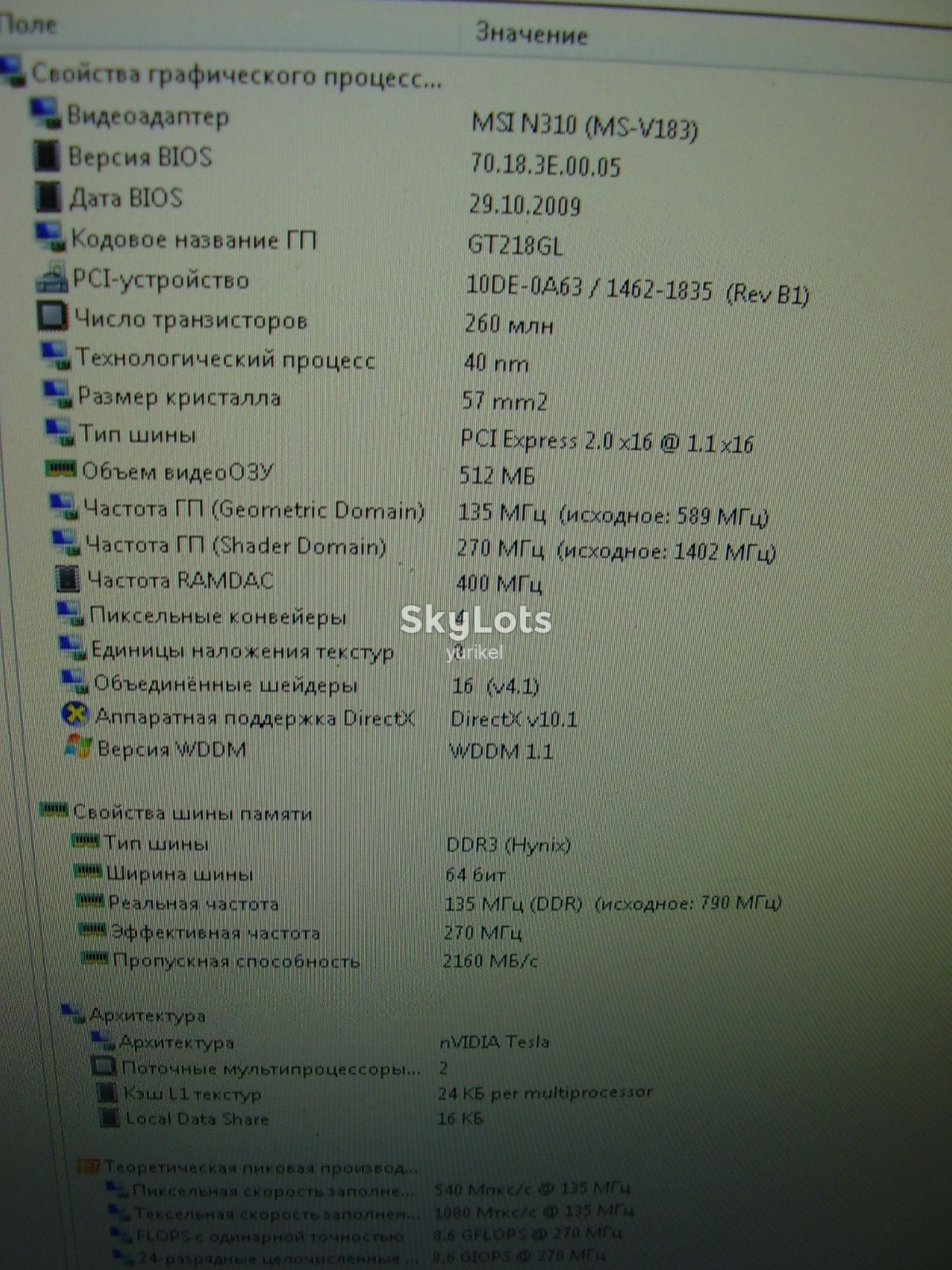Click the memory icon beside Объем видеоОЗУ
Screen dimensions: 952x1270
pos(61,469)
